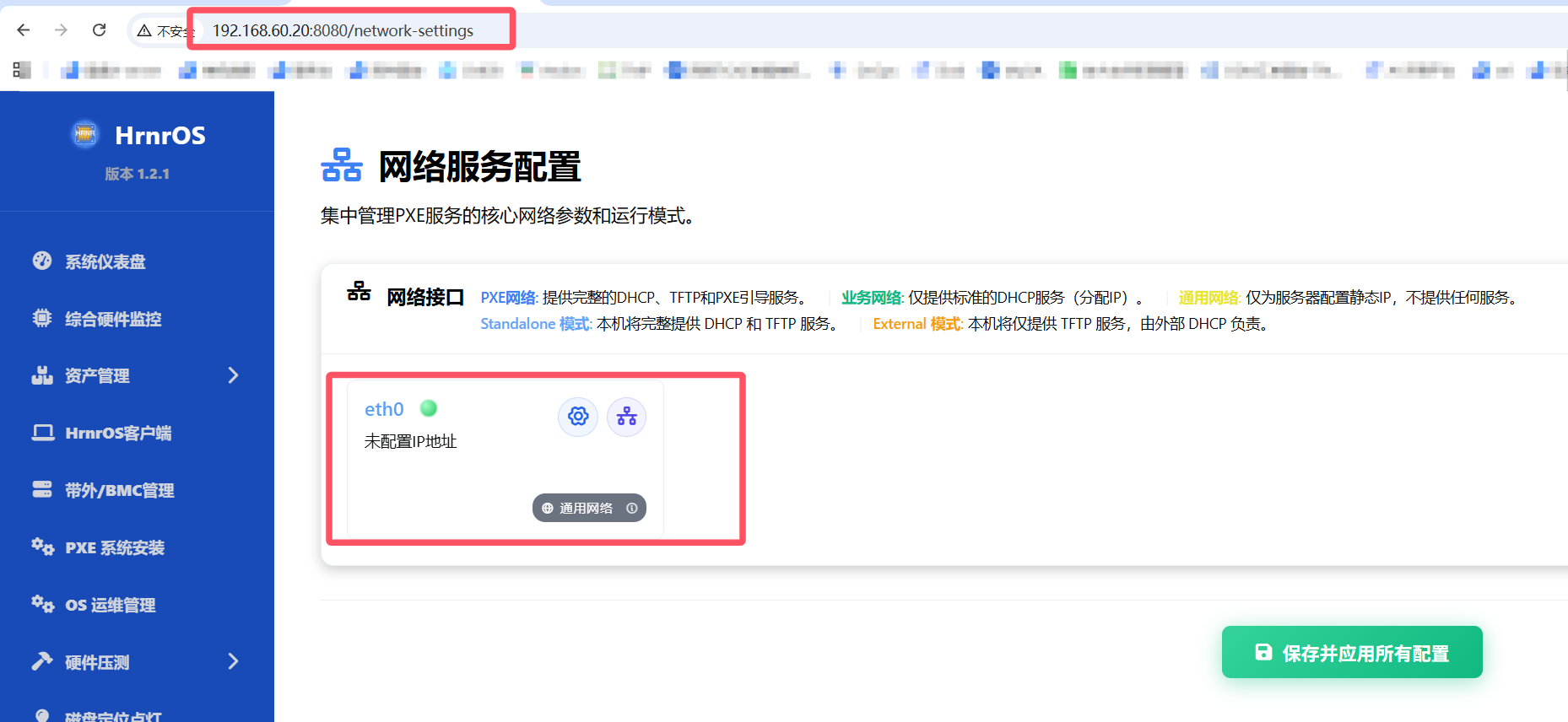Click the 版本 1.2.1 version text

click(x=137, y=174)
